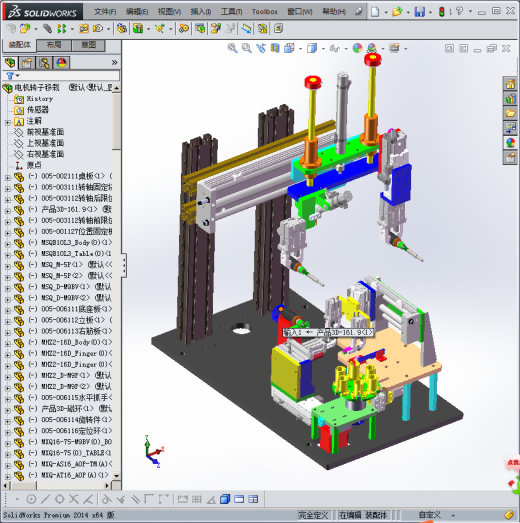Click the Zoom to Fit magnifier icon

click(x=232, y=48)
